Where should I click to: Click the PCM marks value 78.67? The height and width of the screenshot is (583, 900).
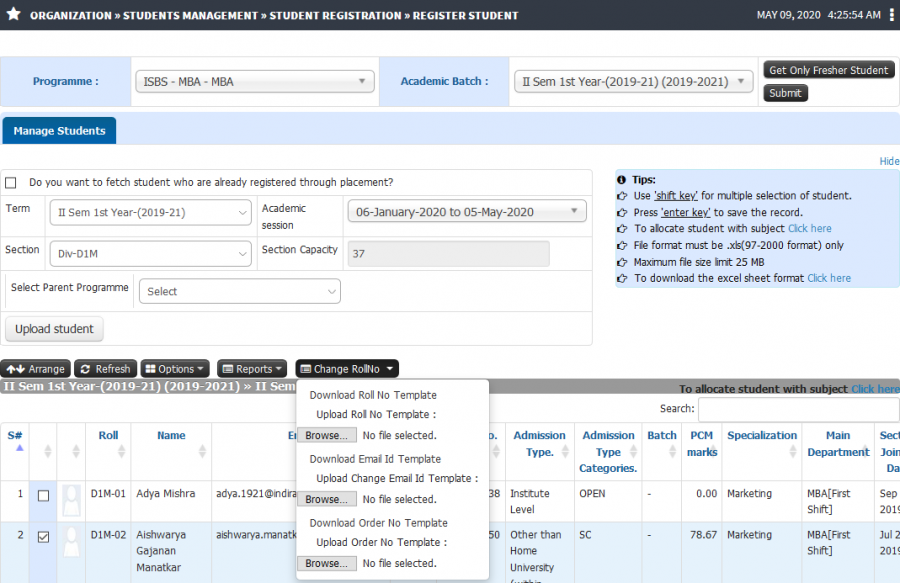coord(703,535)
